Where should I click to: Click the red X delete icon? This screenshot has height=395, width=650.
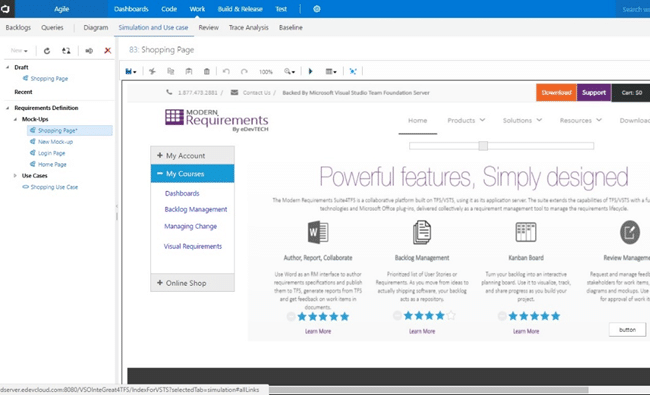[x=107, y=51]
